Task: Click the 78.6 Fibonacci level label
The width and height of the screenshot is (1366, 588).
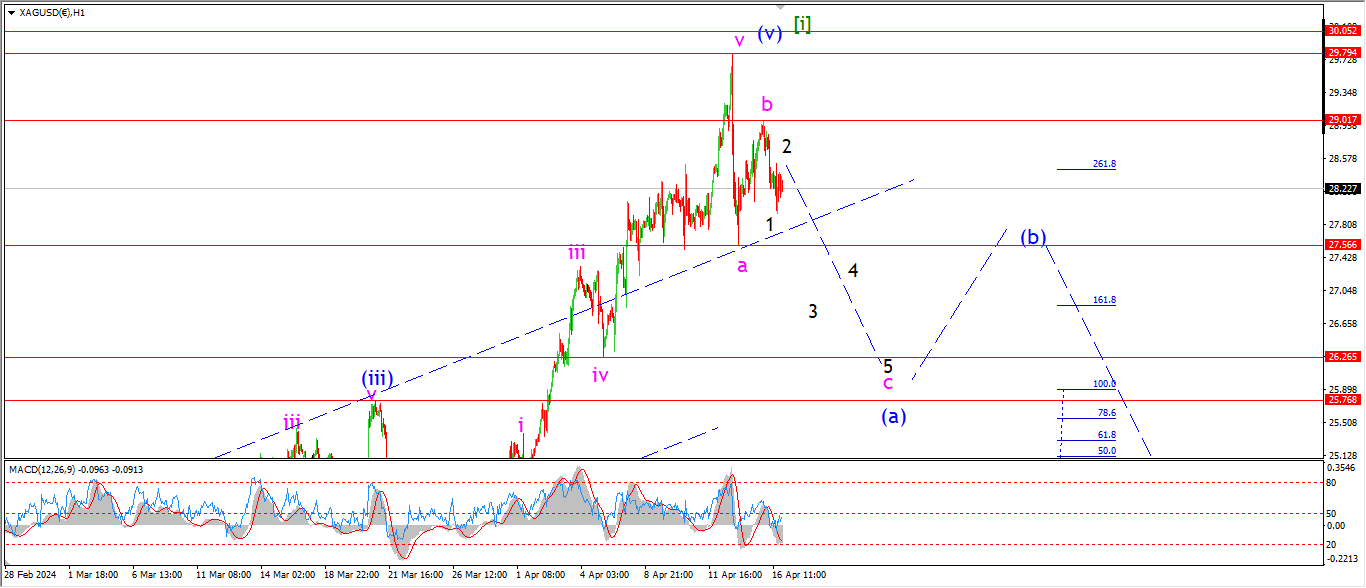Action: pyautogui.click(x=1107, y=412)
